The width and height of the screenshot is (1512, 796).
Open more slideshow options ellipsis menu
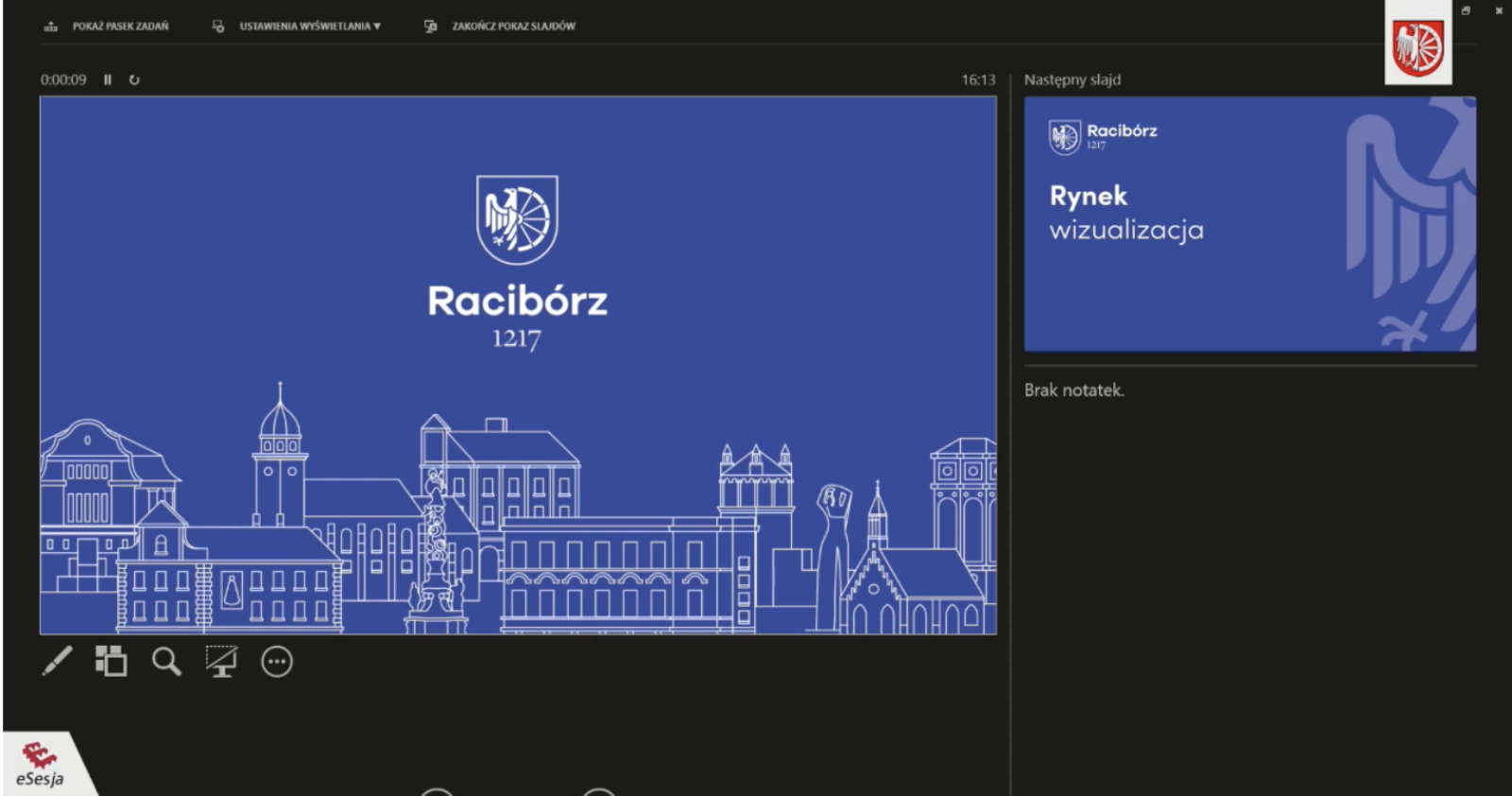[277, 661]
